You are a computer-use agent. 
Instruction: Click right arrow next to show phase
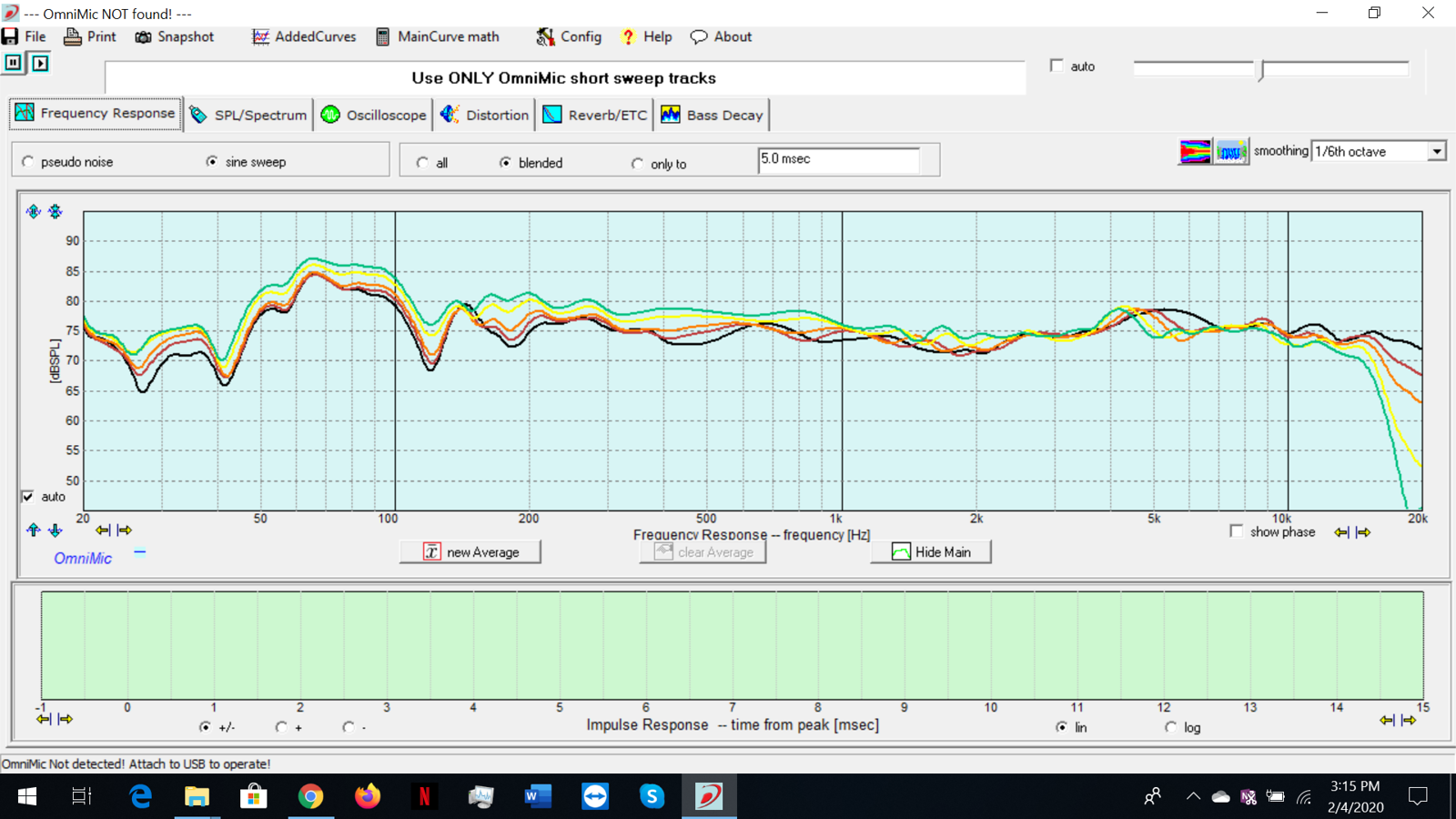point(1363,532)
